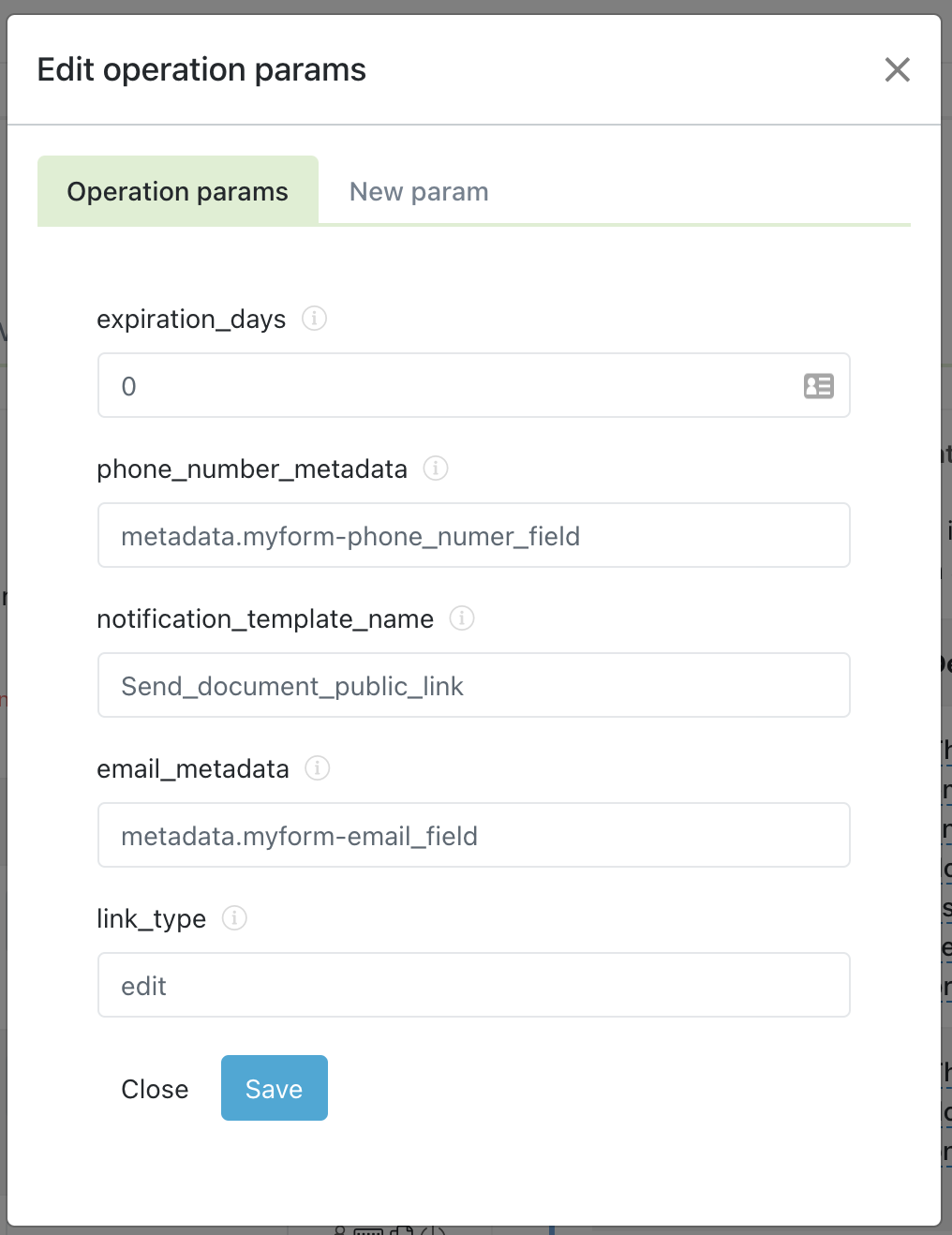Switch to the New param tab
952x1235 pixels.
[x=418, y=191]
